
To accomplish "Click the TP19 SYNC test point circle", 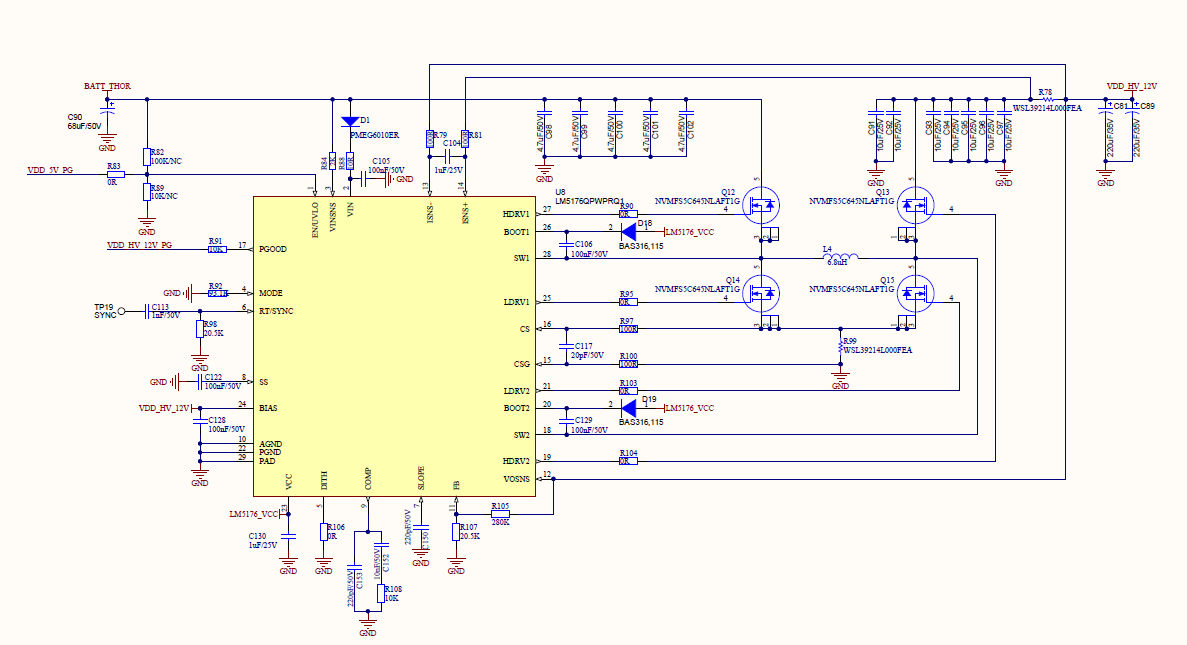I will pyautogui.click(x=122, y=311).
